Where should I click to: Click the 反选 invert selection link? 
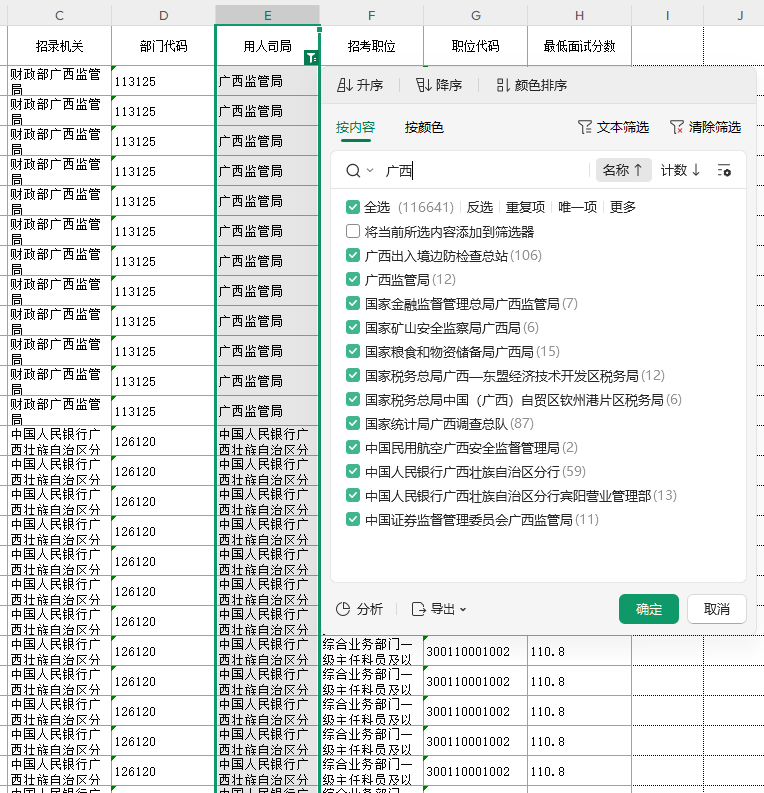point(479,207)
